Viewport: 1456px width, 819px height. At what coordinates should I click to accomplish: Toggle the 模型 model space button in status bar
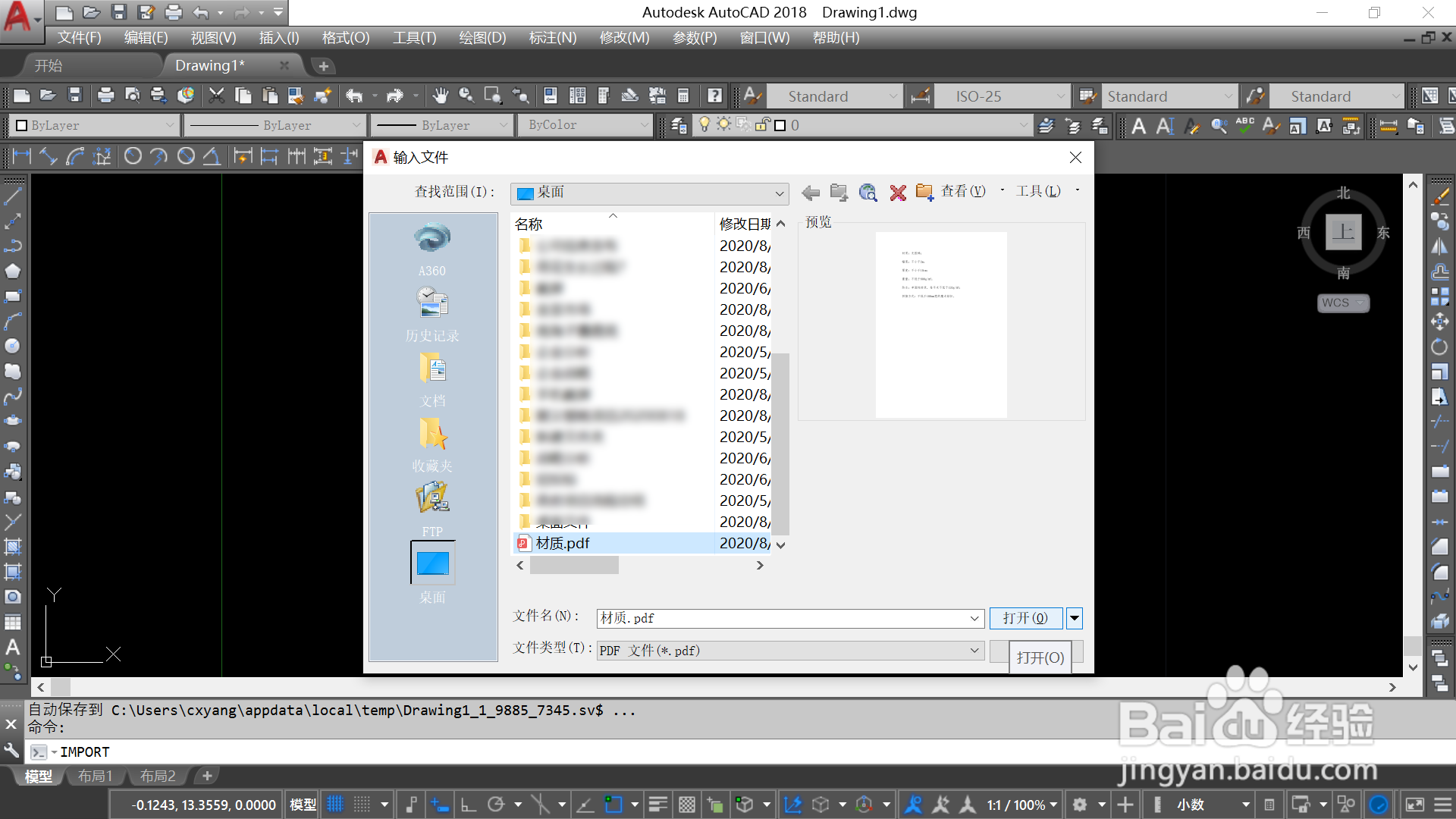tap(303, 805)
